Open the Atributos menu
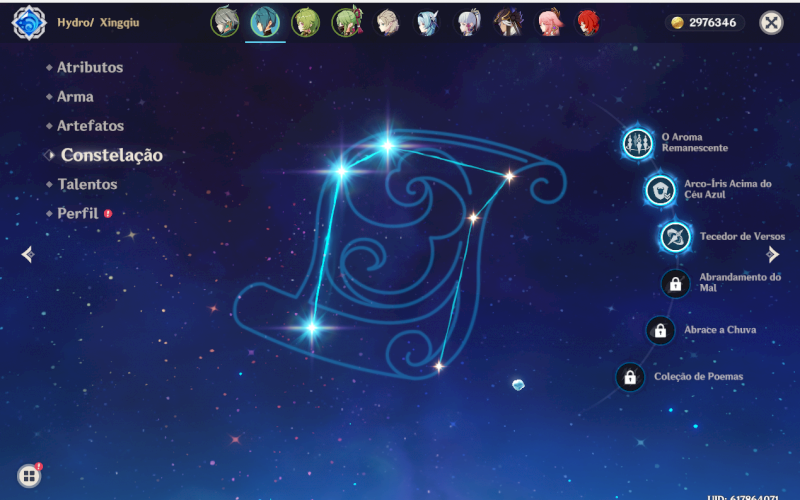This screenshot has width=800, height=500. coord(89,68)
